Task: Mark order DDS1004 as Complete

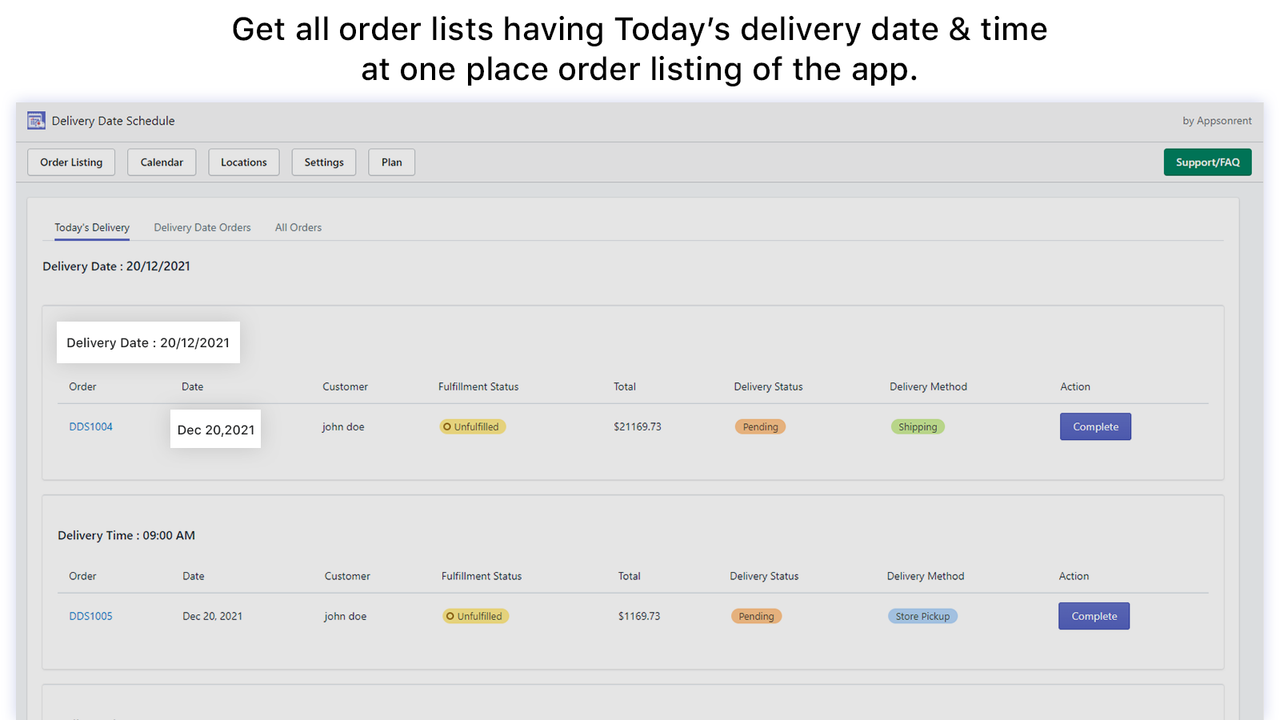Action: 1095,427
